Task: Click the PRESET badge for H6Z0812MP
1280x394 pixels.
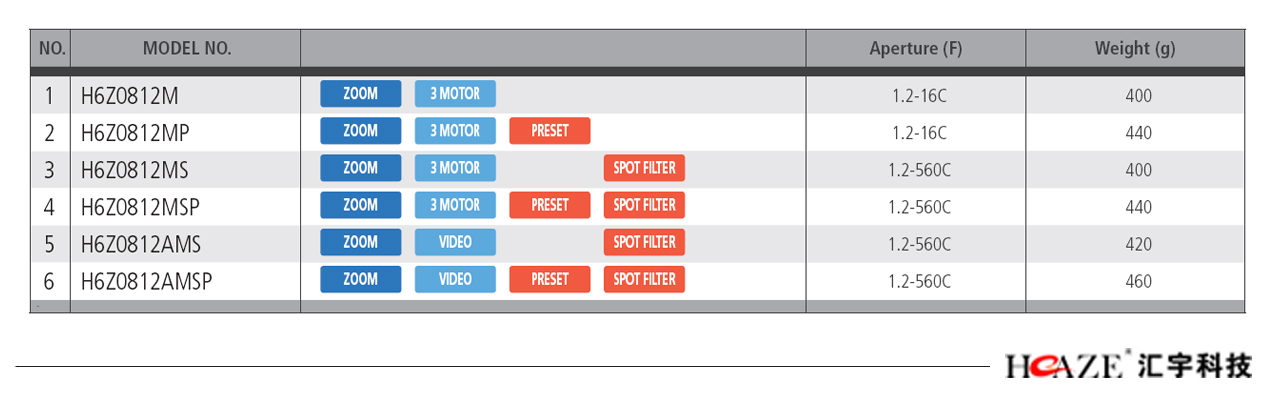Action: (549, 131)
